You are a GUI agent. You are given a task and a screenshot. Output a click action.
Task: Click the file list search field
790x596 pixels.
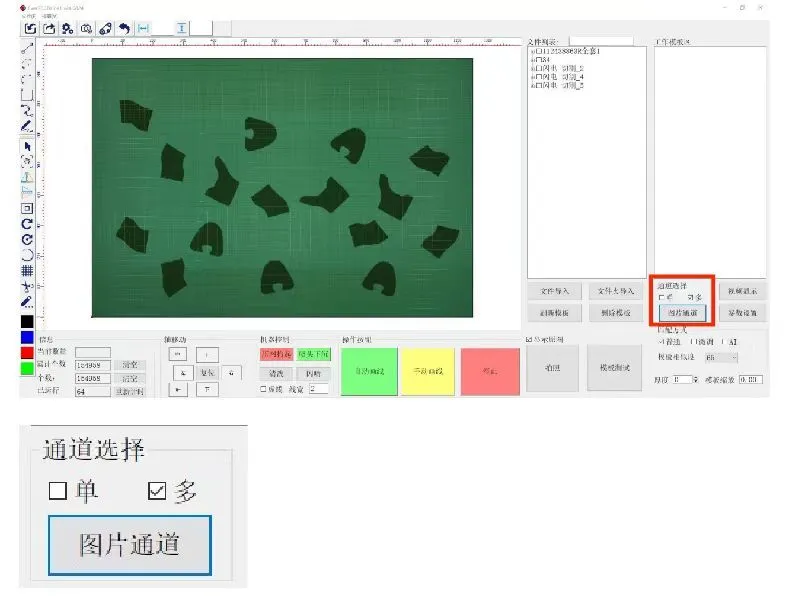tap(601, 41)
